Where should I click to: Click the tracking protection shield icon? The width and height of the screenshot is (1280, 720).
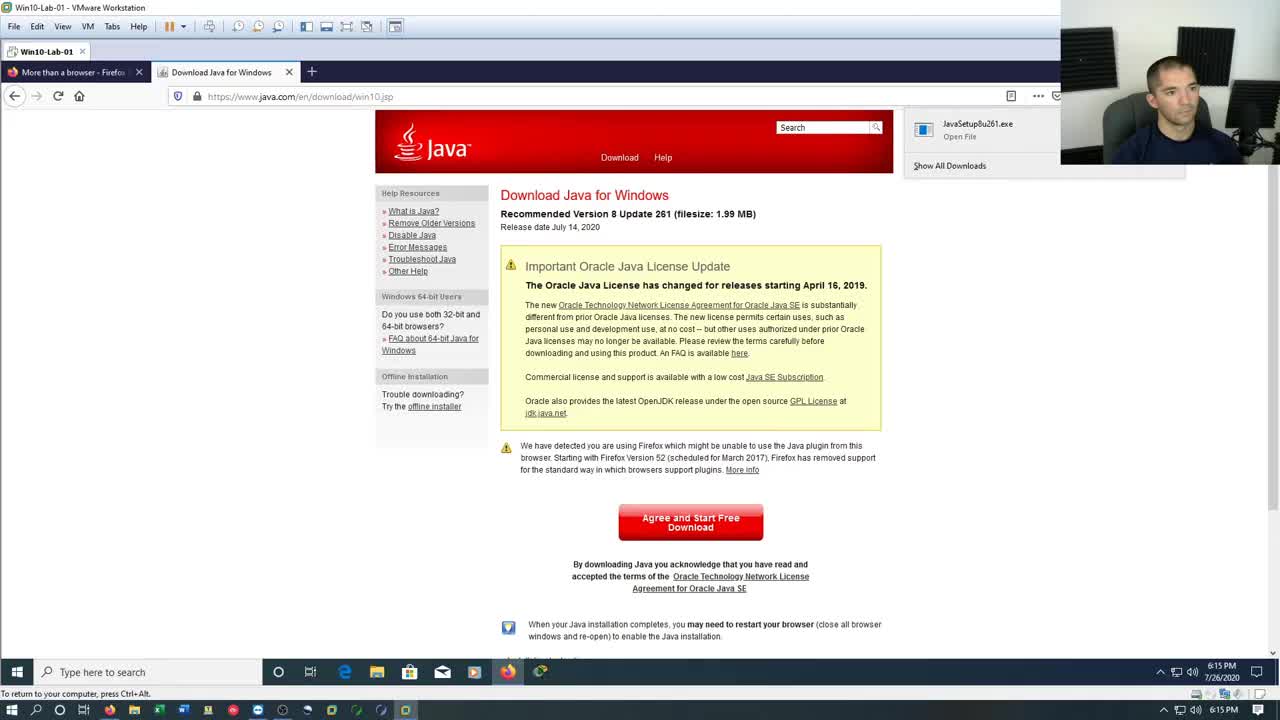coord(178,96)
